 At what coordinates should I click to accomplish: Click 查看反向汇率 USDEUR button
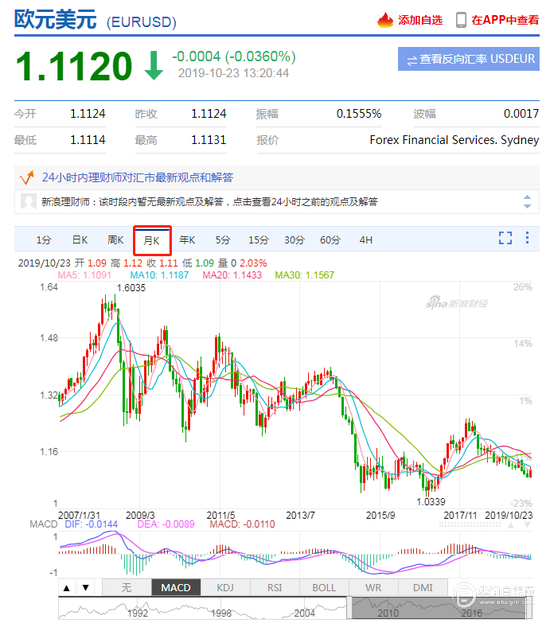coord(469,59)
